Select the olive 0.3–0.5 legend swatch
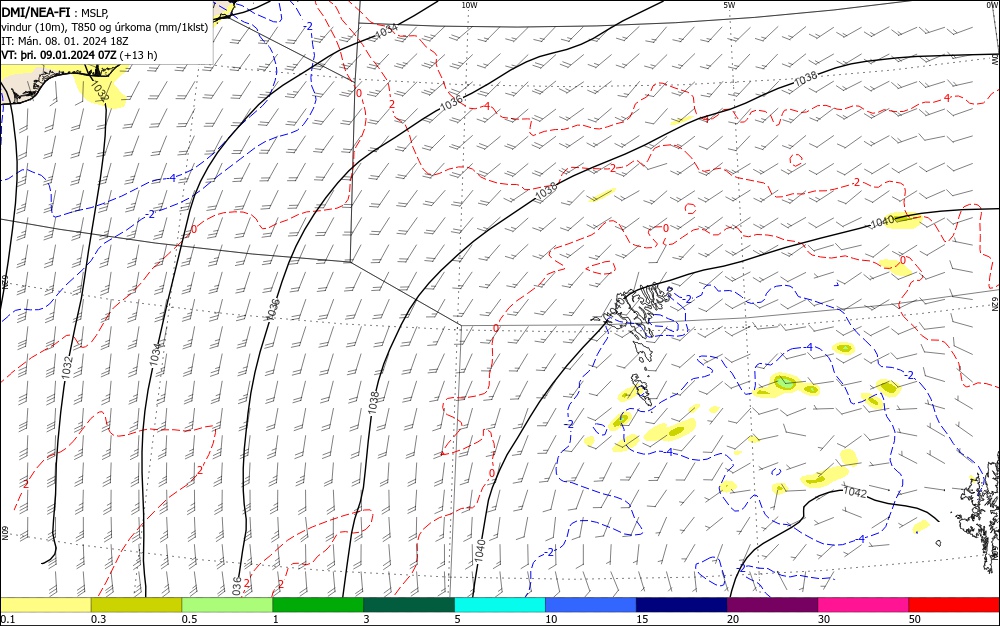 [136, 605]
